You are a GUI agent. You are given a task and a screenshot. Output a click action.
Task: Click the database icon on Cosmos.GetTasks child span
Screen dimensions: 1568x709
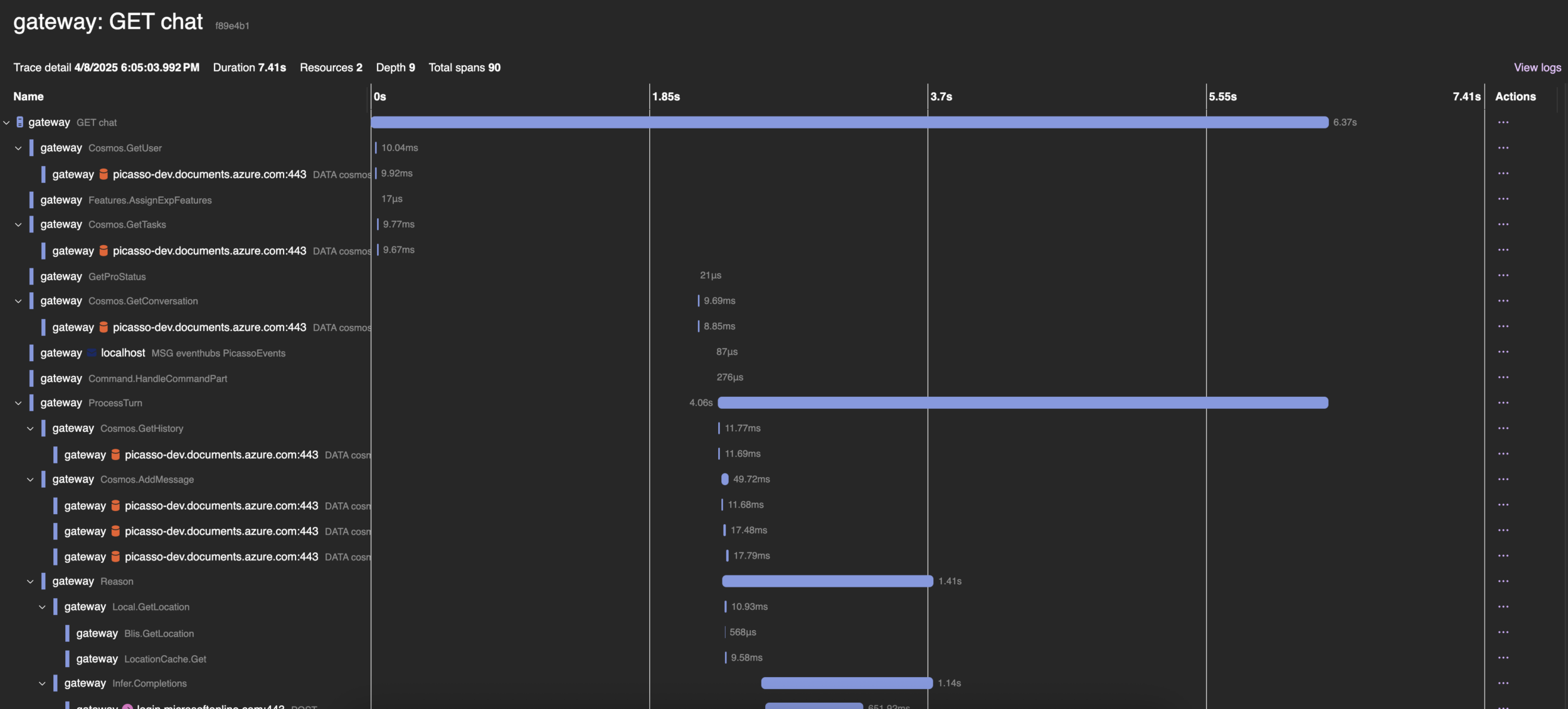(x=105, y=250)
